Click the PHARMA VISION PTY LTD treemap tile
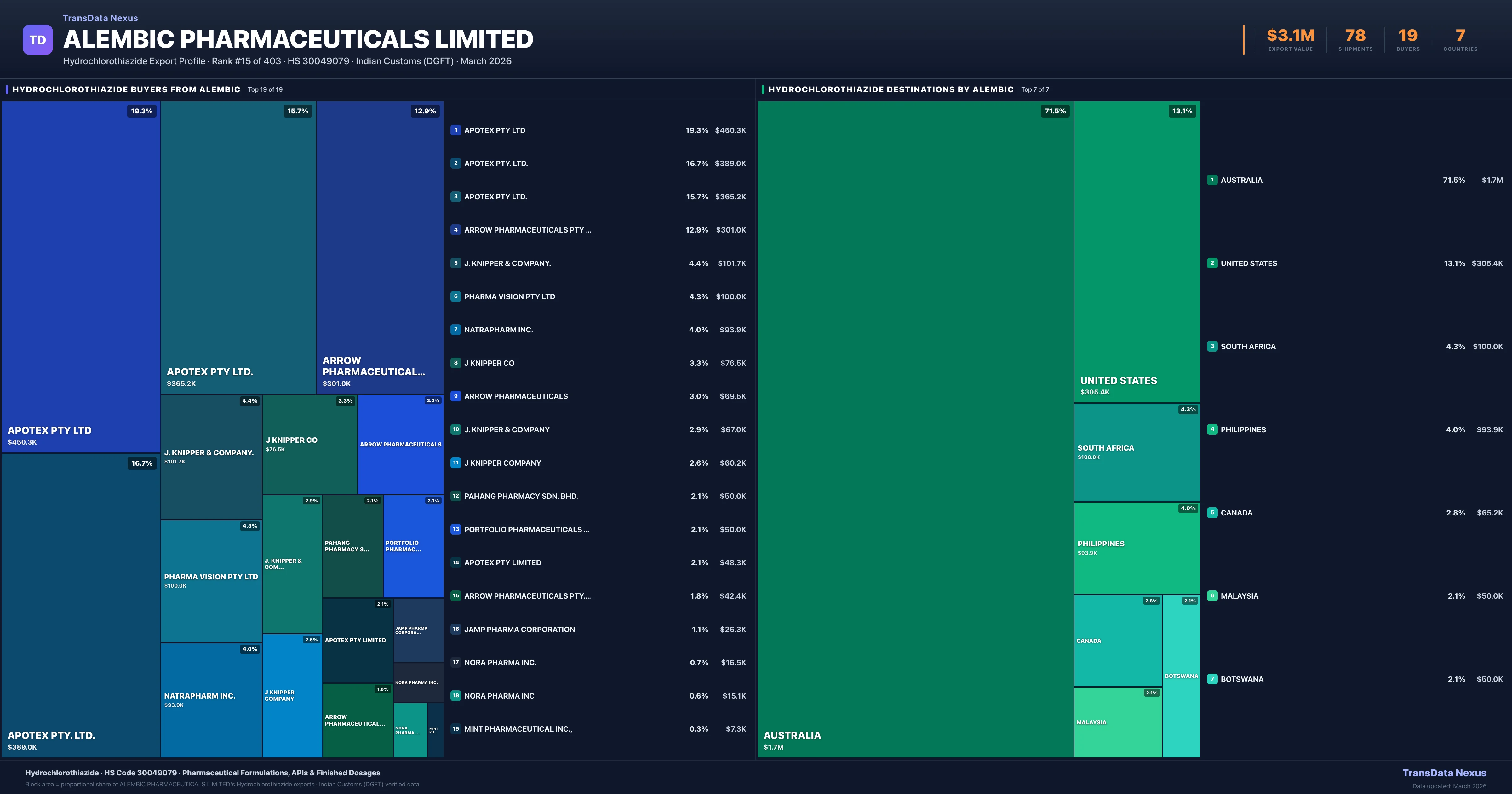This screenshot has width=1512, height=794. click(x=211, y=581)
